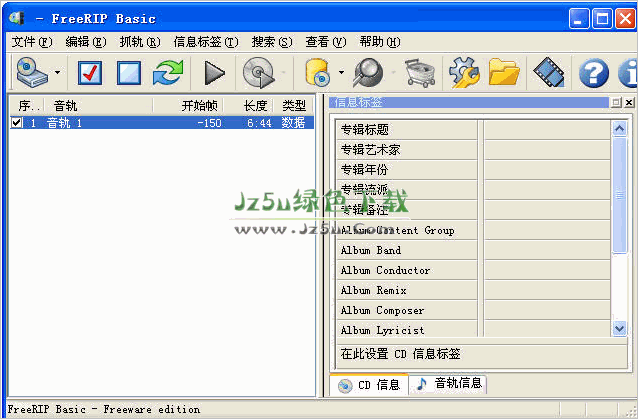Open the CD drive dropdown arrow
638x419 pixels.
(57, 73)
